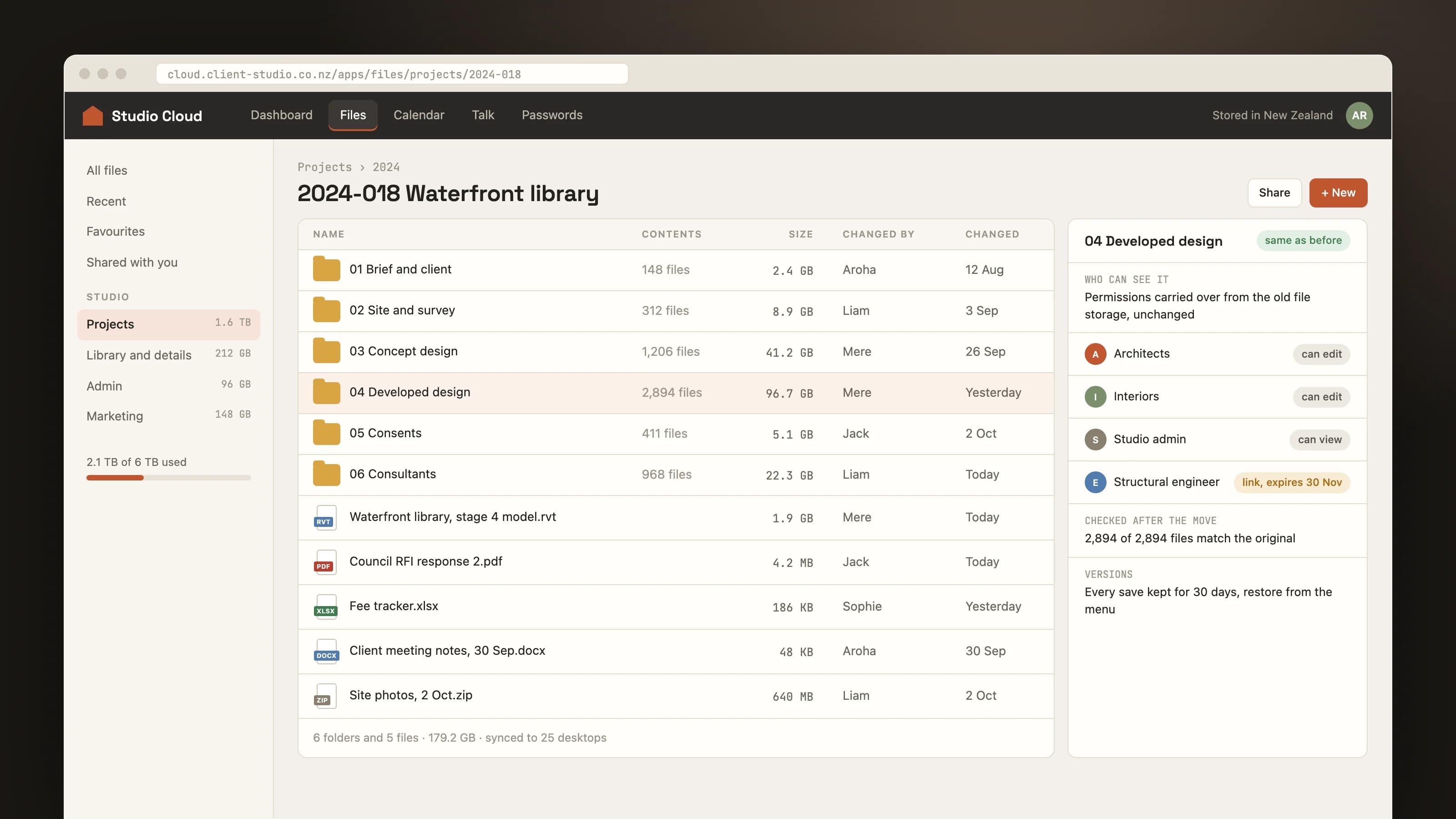Navigate to Projects in the breadcrumb
Image resolution: width=1456 pixels, height=819 pixels.
(x=324, y=167)
